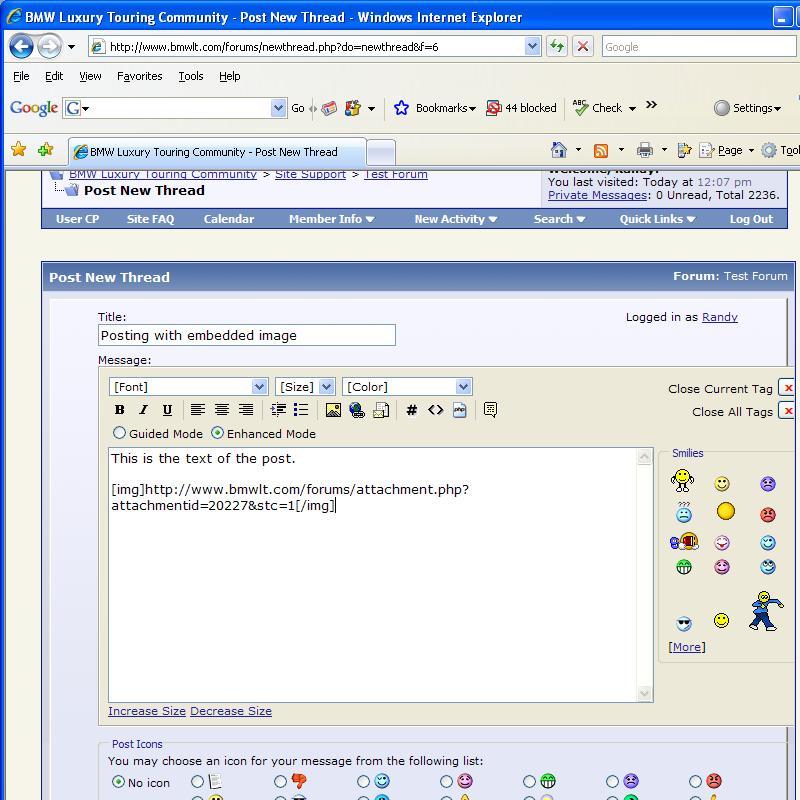
Task: Wrap text with the # code tag icon
Action: point(412,410)
